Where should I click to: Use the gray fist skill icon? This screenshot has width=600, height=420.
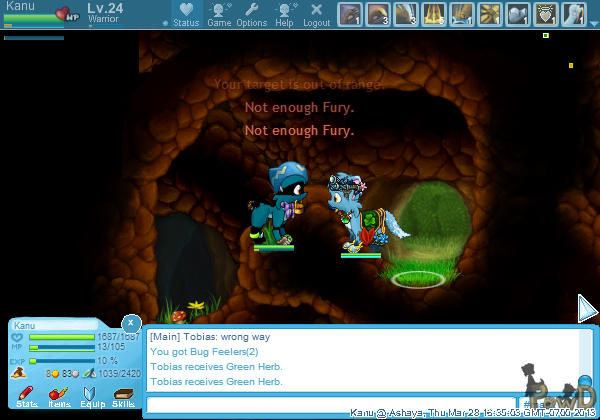(517, 14)
